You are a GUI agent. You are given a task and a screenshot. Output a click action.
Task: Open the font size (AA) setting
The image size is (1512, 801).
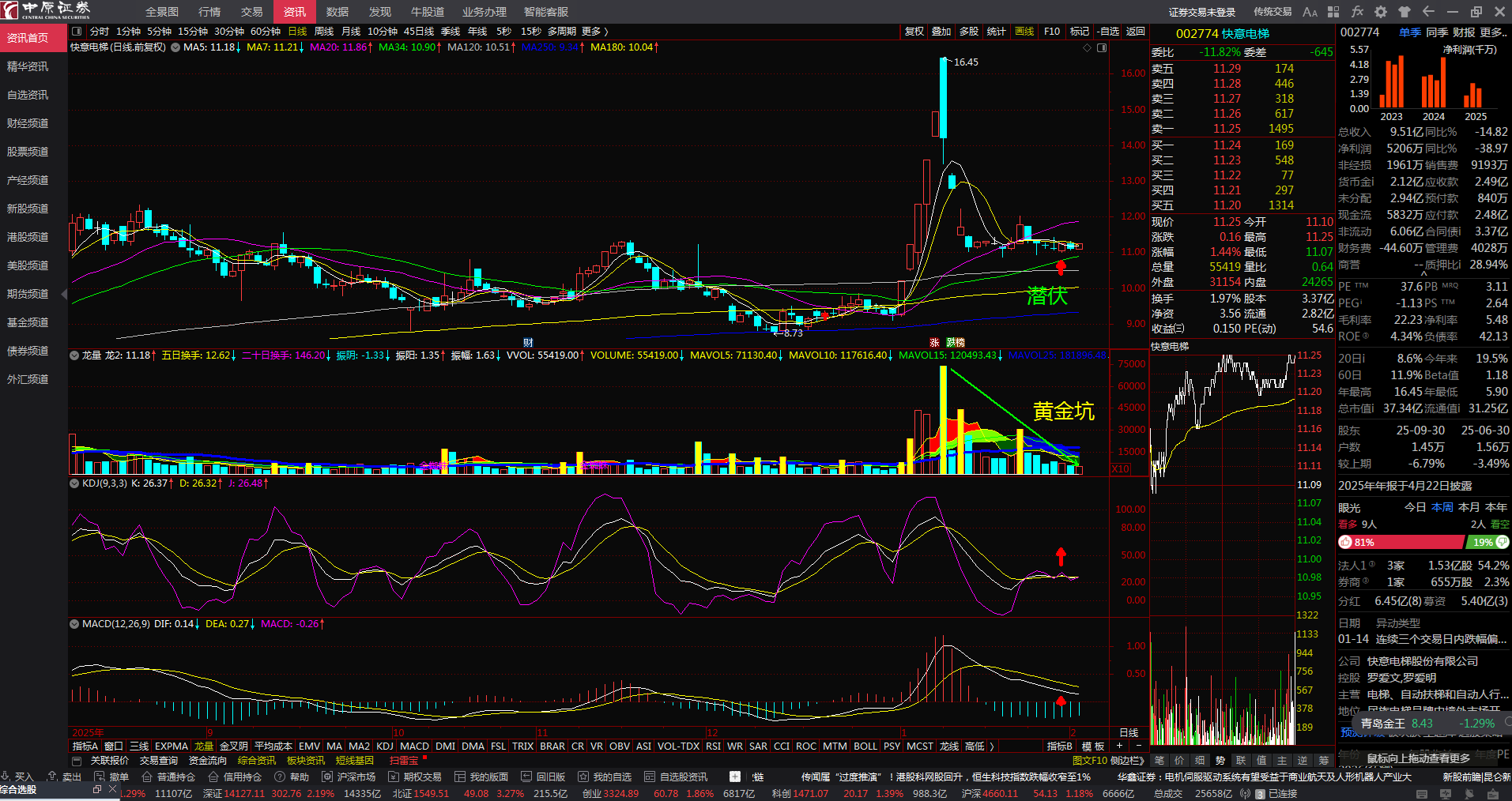pyautogui.click(x=1310, y=12)
